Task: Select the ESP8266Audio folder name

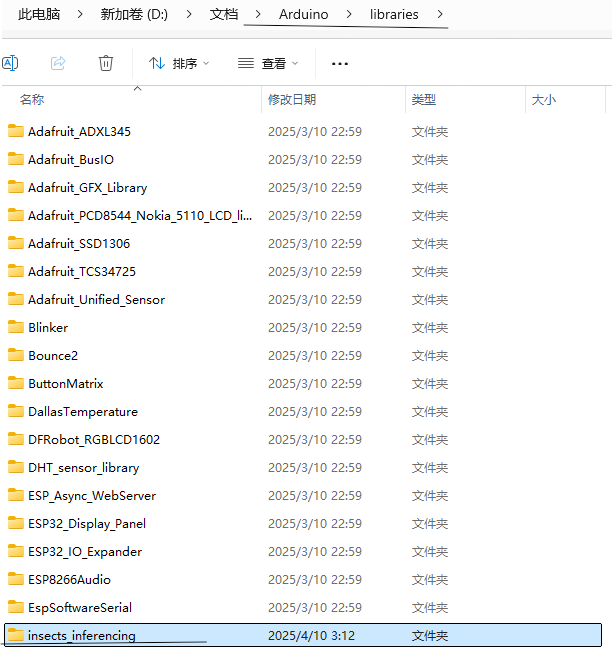Action: click(70, 580)
